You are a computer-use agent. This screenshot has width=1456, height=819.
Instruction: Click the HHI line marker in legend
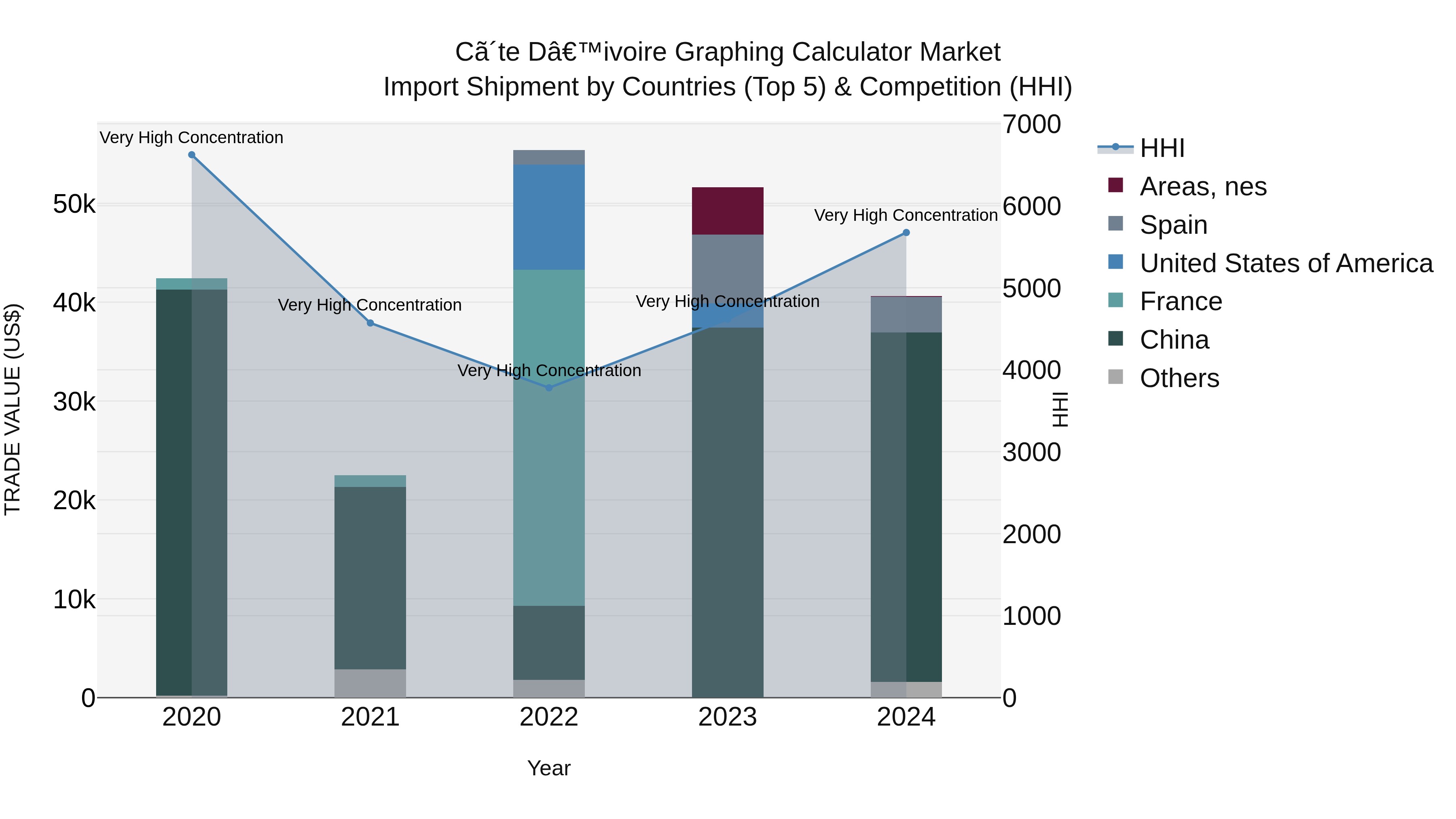1116,147
